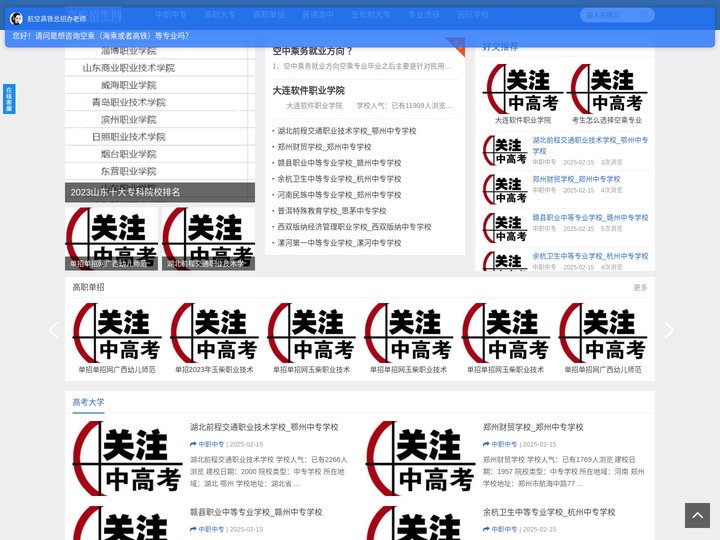Click 更多 in the 高职单招 section
The image size is (720, 540).
coord(640,287)
